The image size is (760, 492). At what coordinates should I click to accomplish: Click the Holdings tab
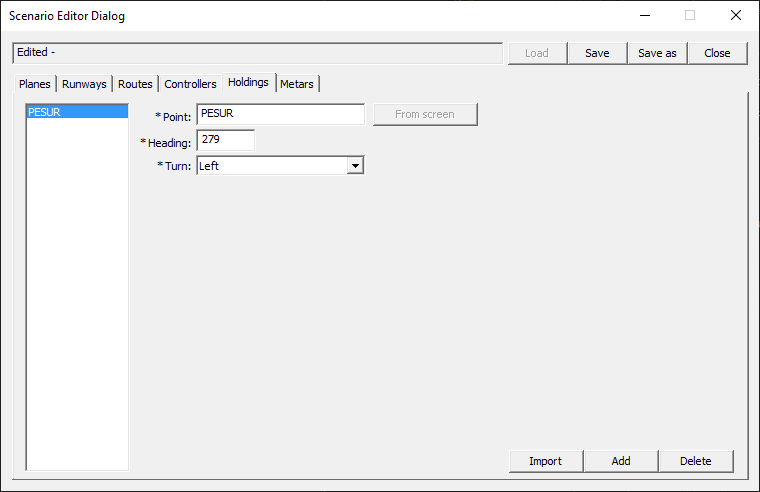pyautogui.click(x=248, y=82)
